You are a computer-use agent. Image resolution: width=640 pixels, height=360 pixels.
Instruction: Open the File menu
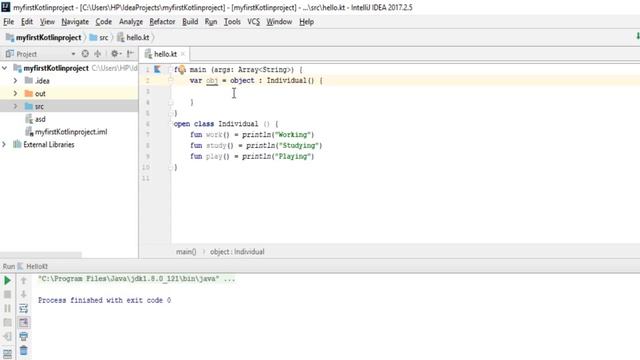9,22
